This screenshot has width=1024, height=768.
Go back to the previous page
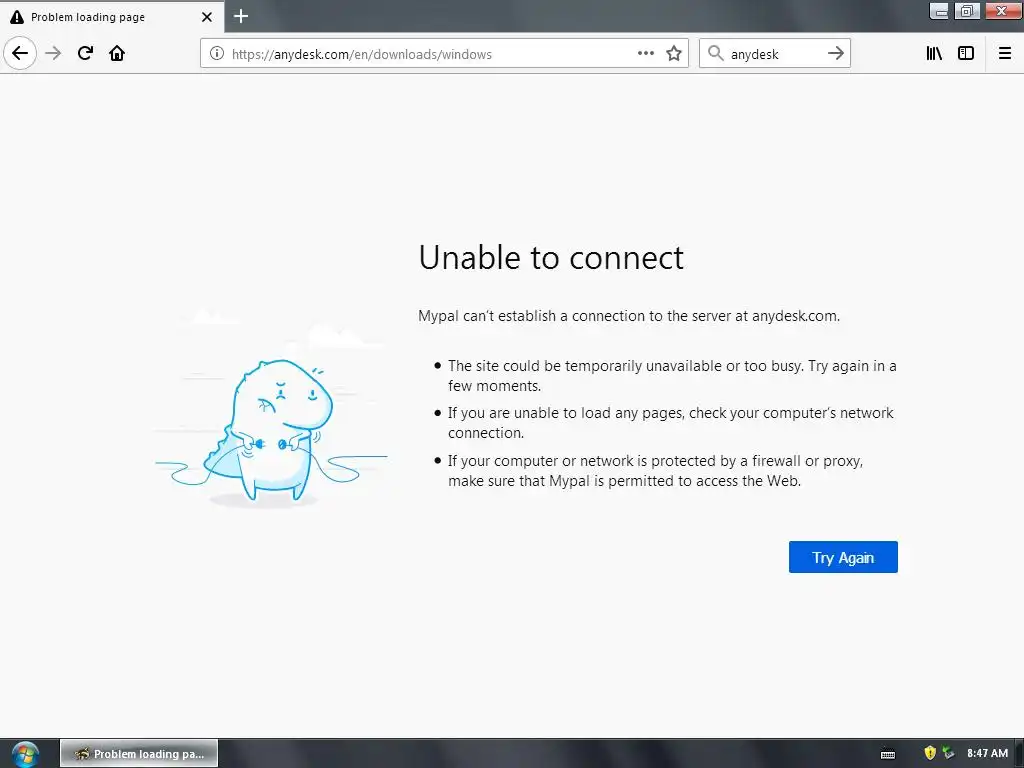click(x=20, y=53)
